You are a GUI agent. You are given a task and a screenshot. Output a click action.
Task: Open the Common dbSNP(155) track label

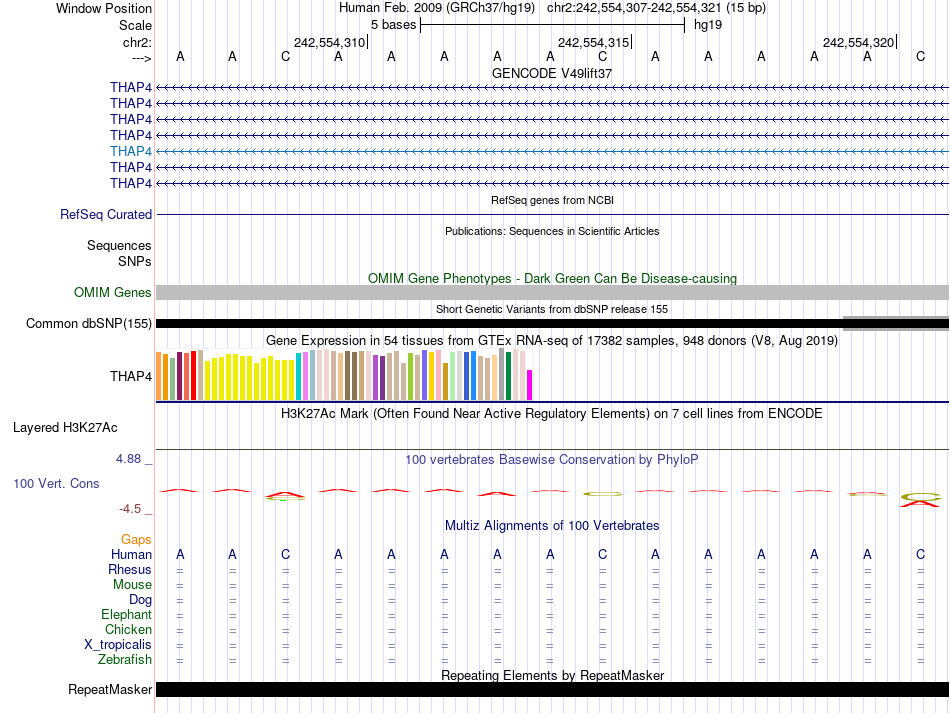pyautogui.click(x=89, y=323)
